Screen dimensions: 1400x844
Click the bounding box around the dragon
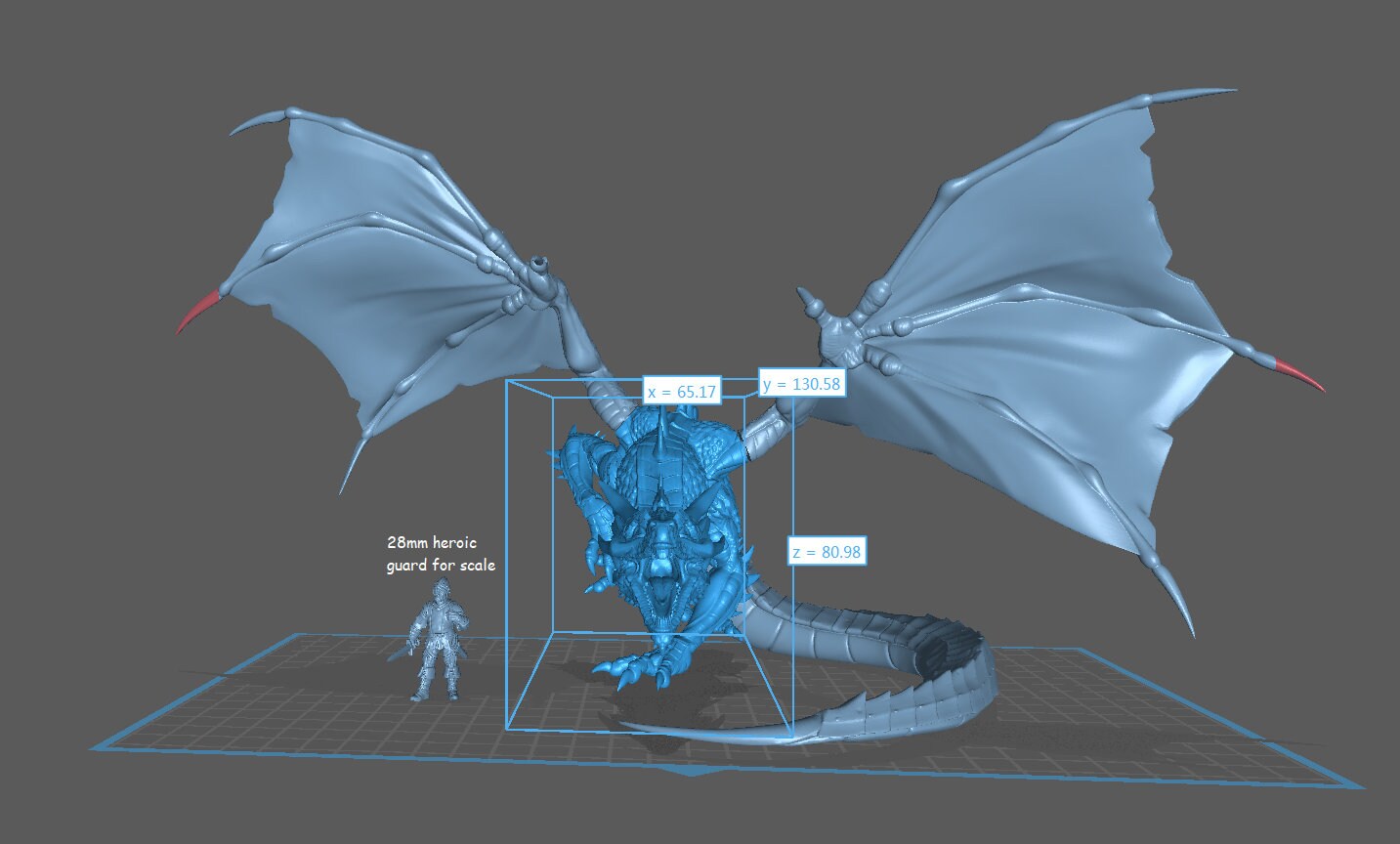click(508, 547)
